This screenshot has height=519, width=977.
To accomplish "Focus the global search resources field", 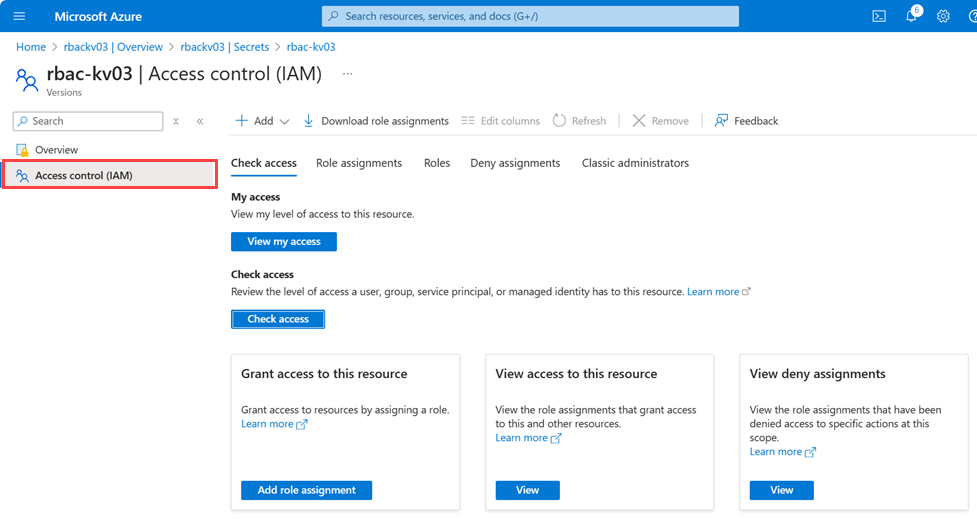I will pos(530,16).
